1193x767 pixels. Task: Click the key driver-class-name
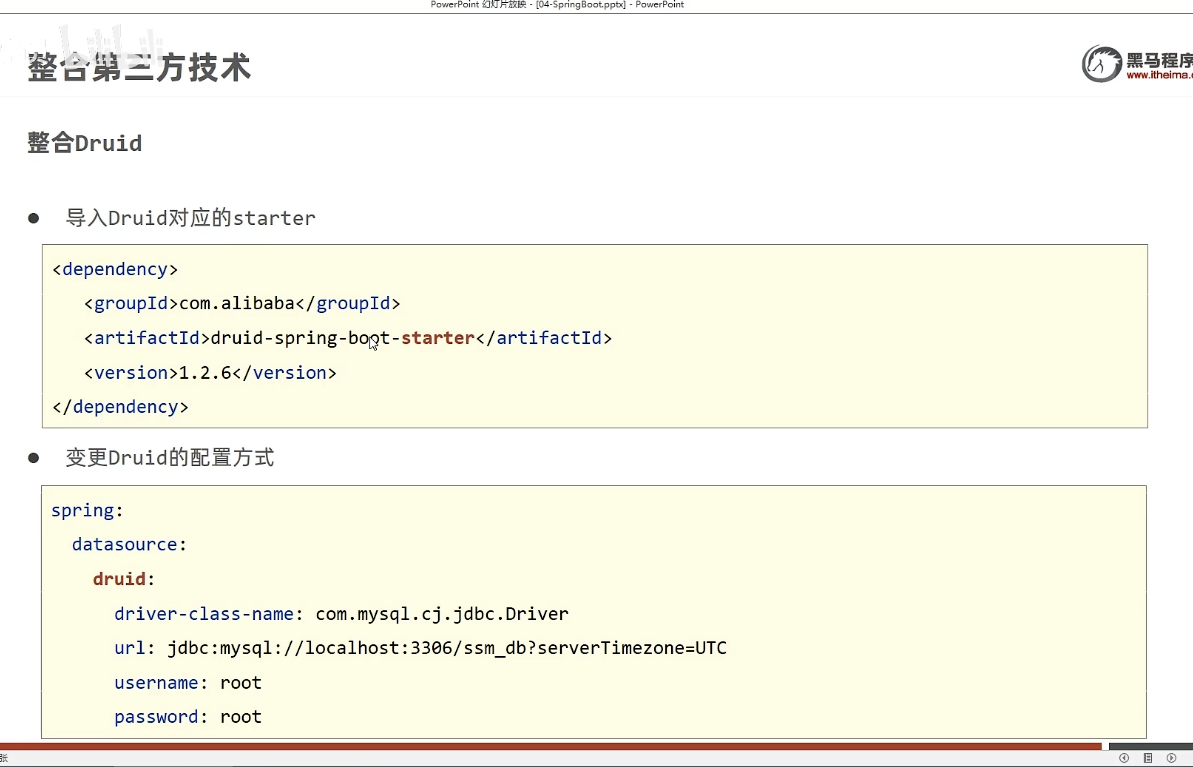point(204,614)
